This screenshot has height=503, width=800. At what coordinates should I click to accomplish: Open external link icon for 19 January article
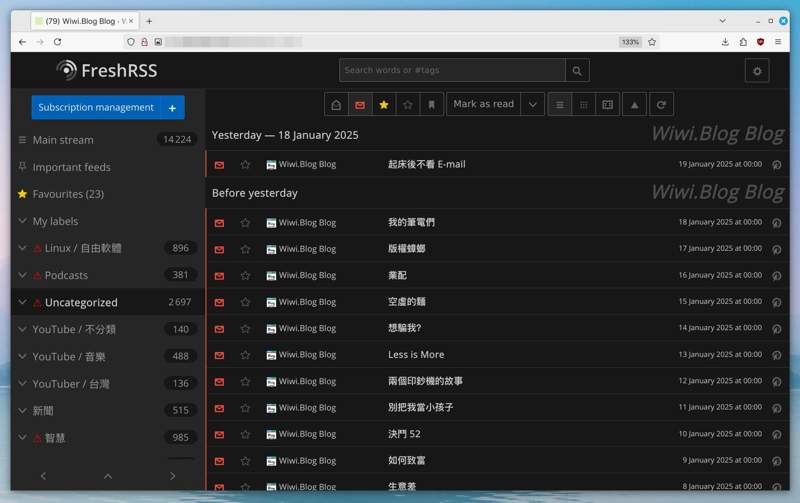777,165
